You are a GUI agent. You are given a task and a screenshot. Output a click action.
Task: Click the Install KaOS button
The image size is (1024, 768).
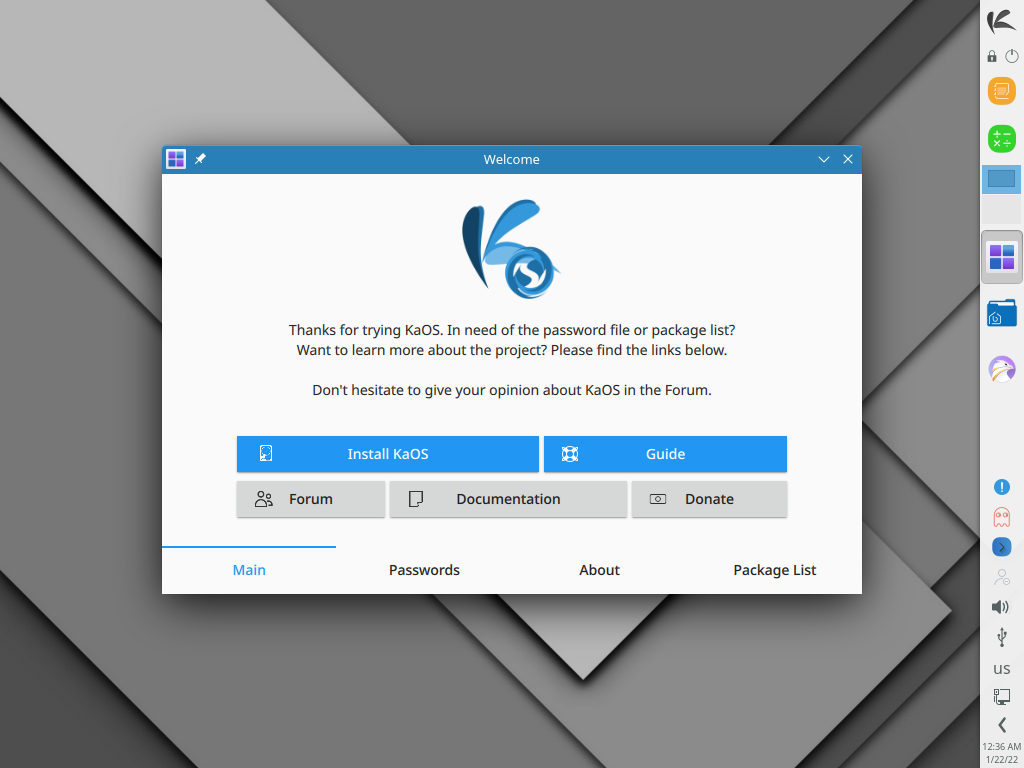387,454
